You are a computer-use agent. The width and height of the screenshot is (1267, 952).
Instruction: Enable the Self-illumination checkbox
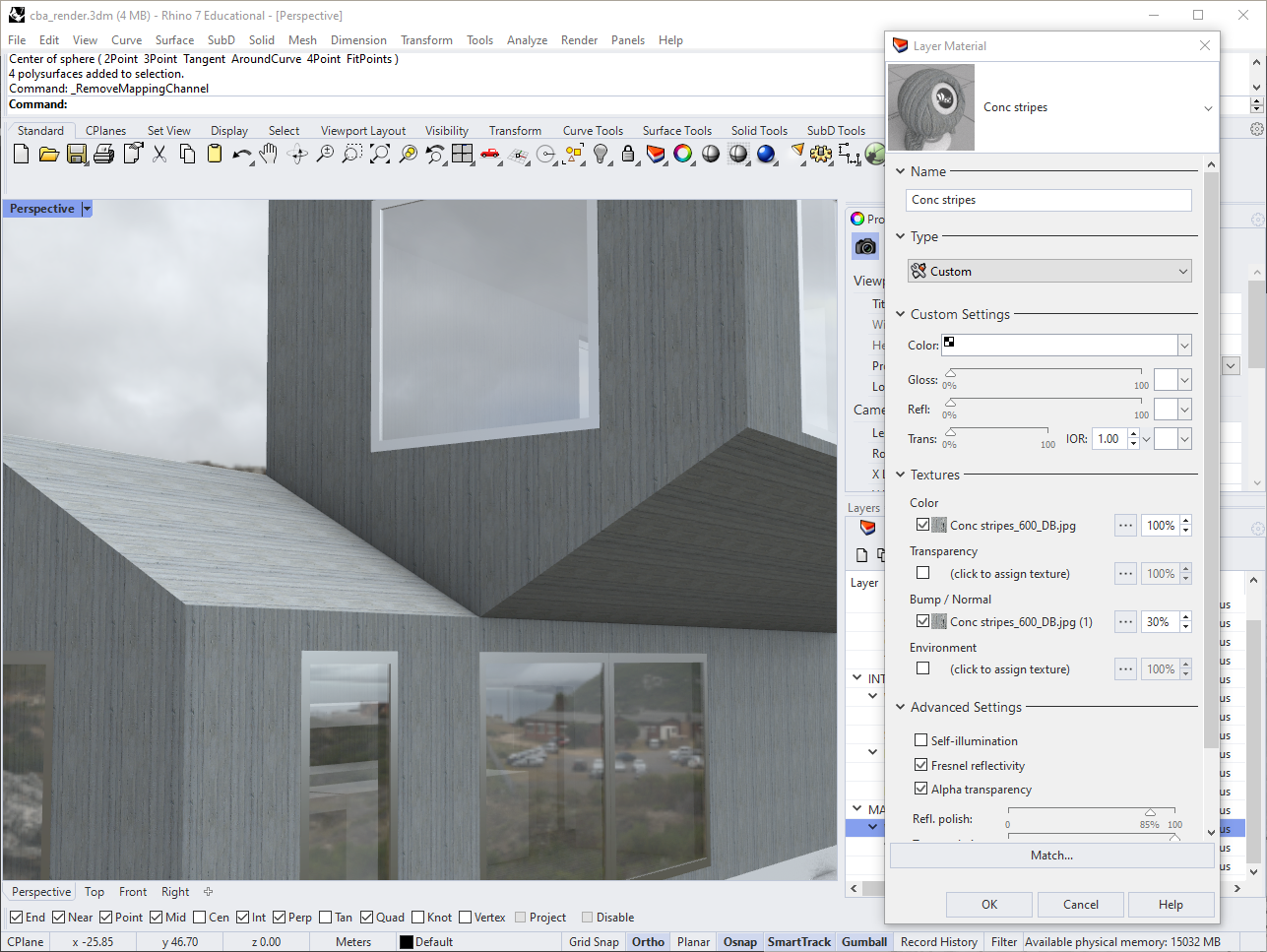pyautogui.click(x=921, y=740)
